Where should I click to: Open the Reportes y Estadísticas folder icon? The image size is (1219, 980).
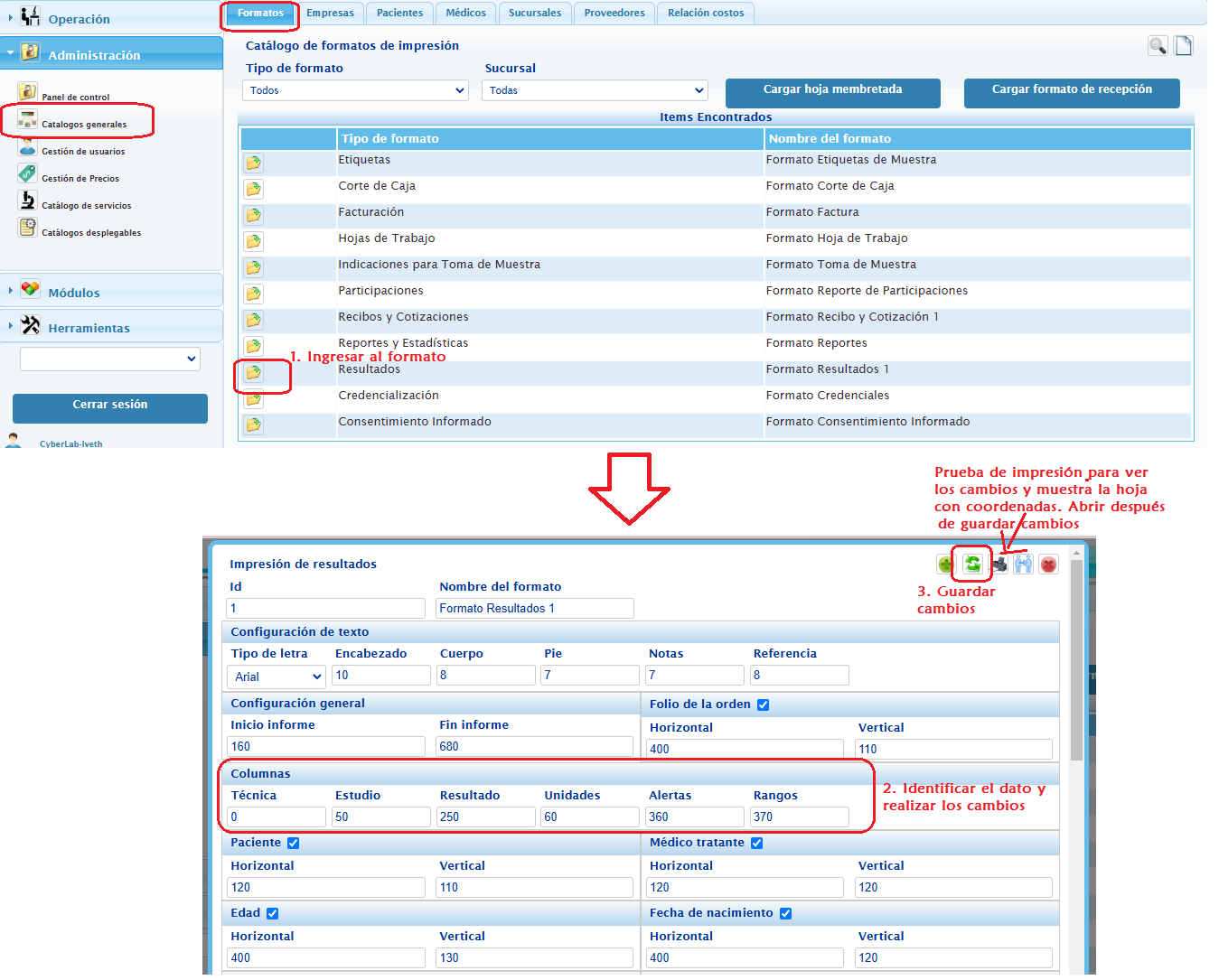click(x=254, y=346)
